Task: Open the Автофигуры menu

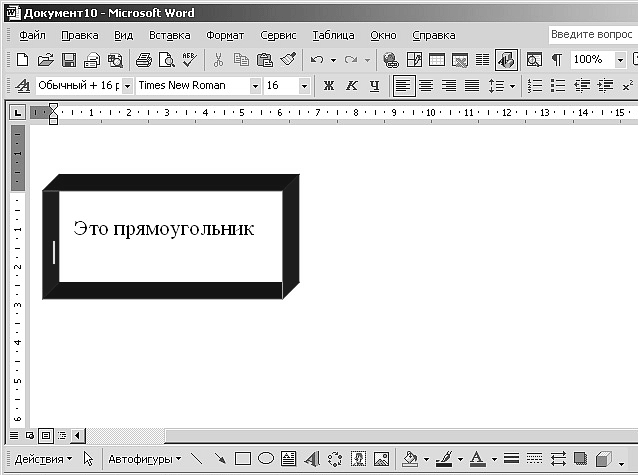Action: click(x=144, y=459)
